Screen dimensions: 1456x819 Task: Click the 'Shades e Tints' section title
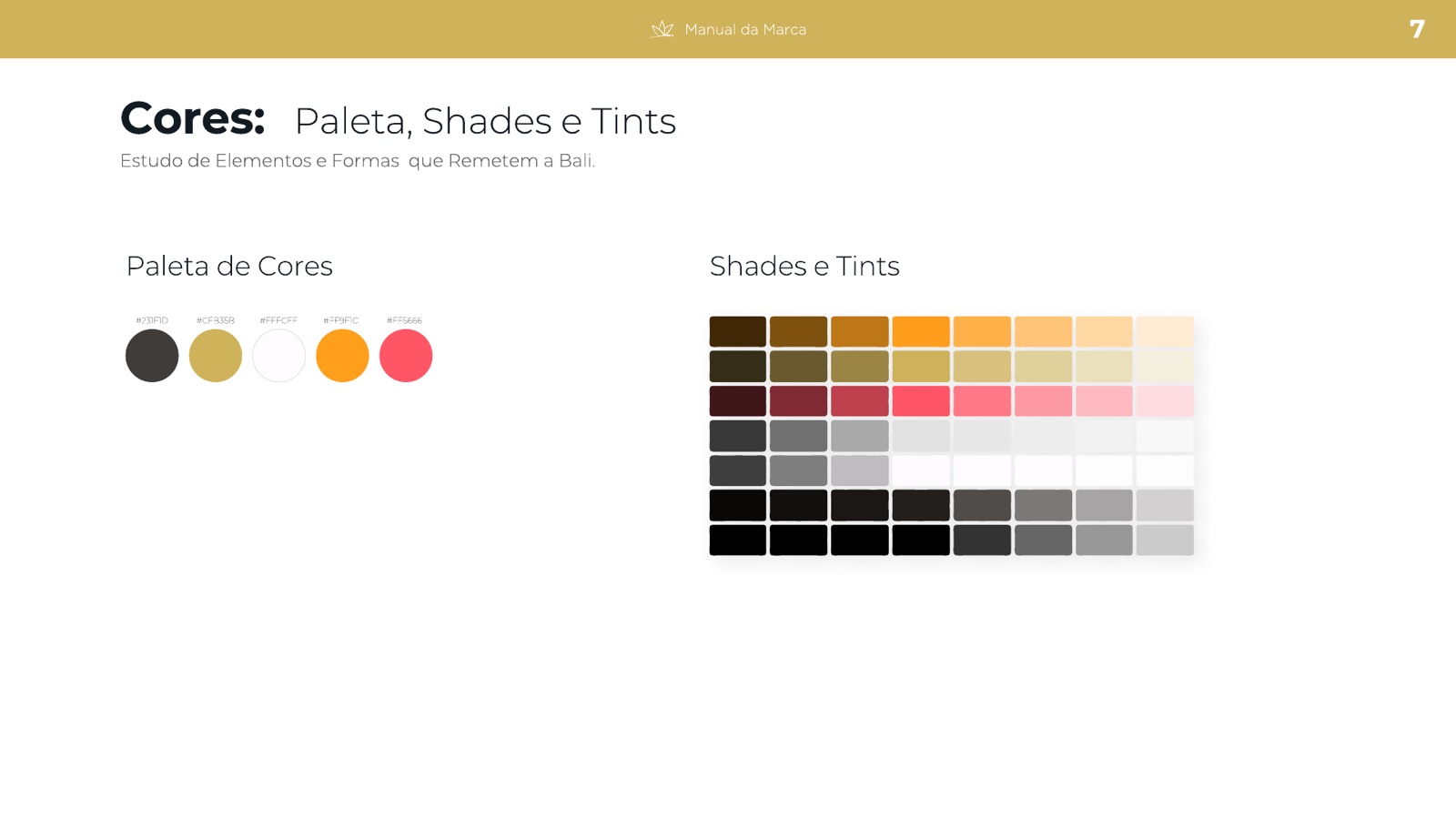point(804,266)
